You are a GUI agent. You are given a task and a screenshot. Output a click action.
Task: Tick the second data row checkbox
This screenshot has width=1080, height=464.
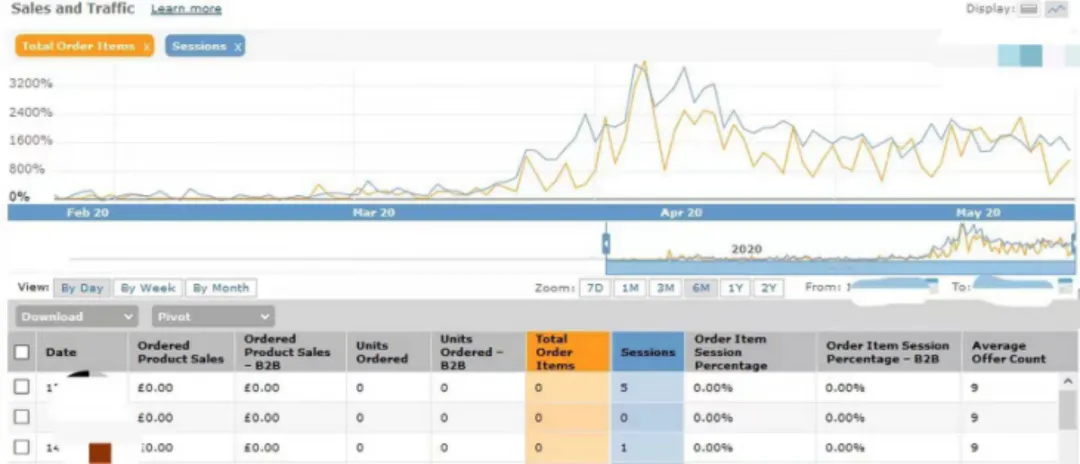[x=21, y=416]
